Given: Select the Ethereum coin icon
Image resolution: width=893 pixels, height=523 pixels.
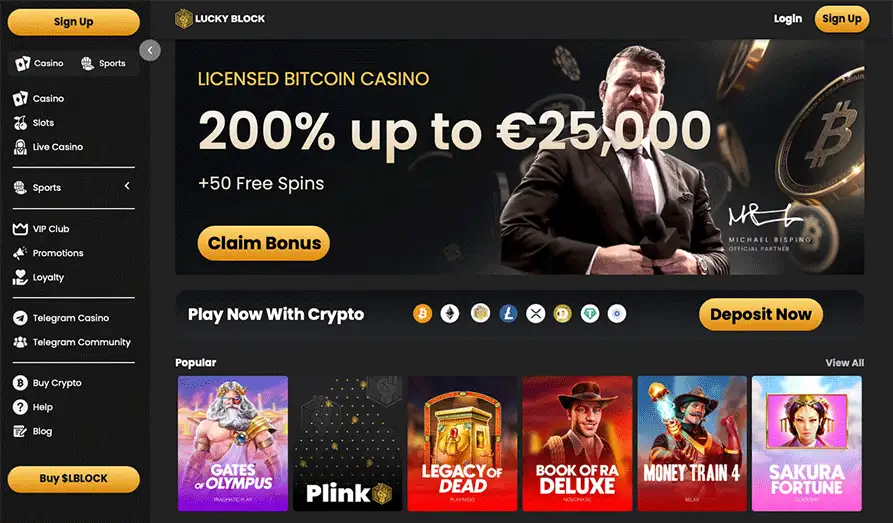Looking at the screenshot, I should point(450,313).
